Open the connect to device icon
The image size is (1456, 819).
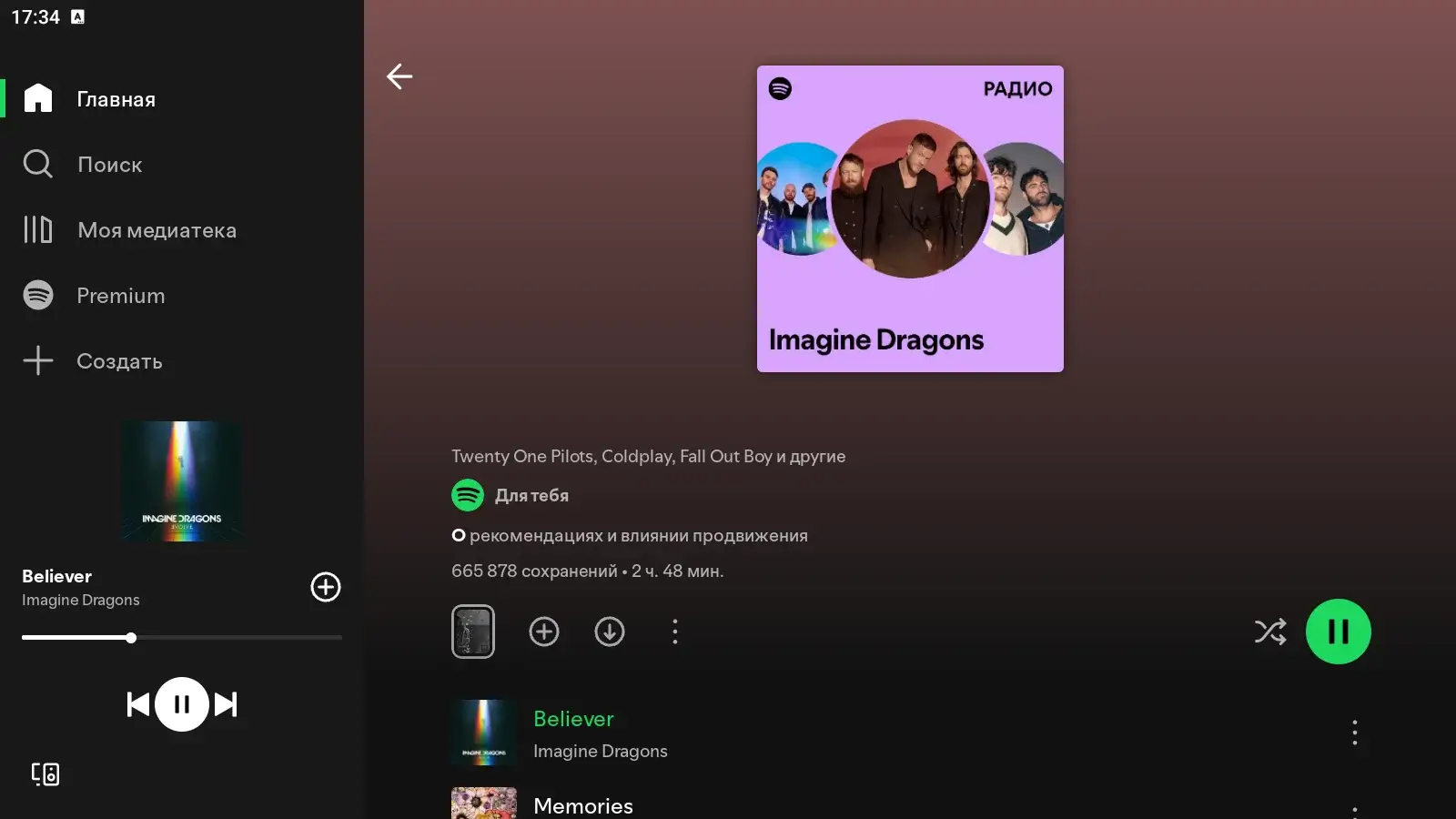point(45,774)
